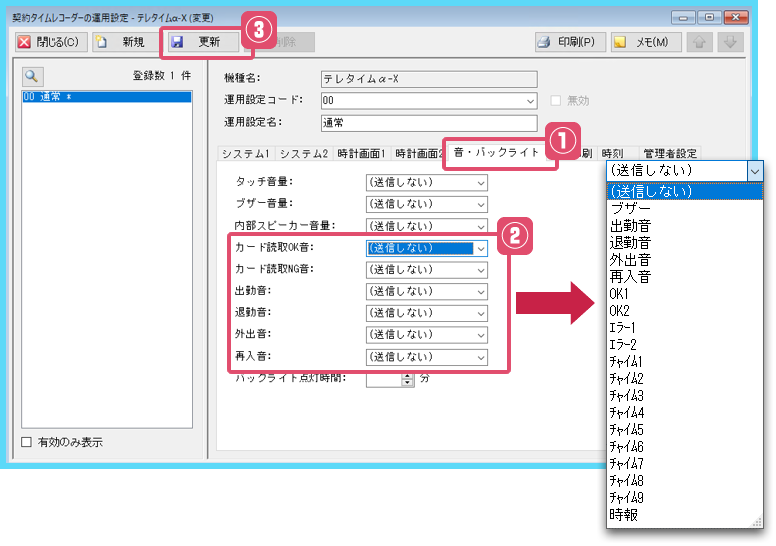Screen dimensions: 776x546
Task: Click the 更新 save button
Action: coord(200,42)
